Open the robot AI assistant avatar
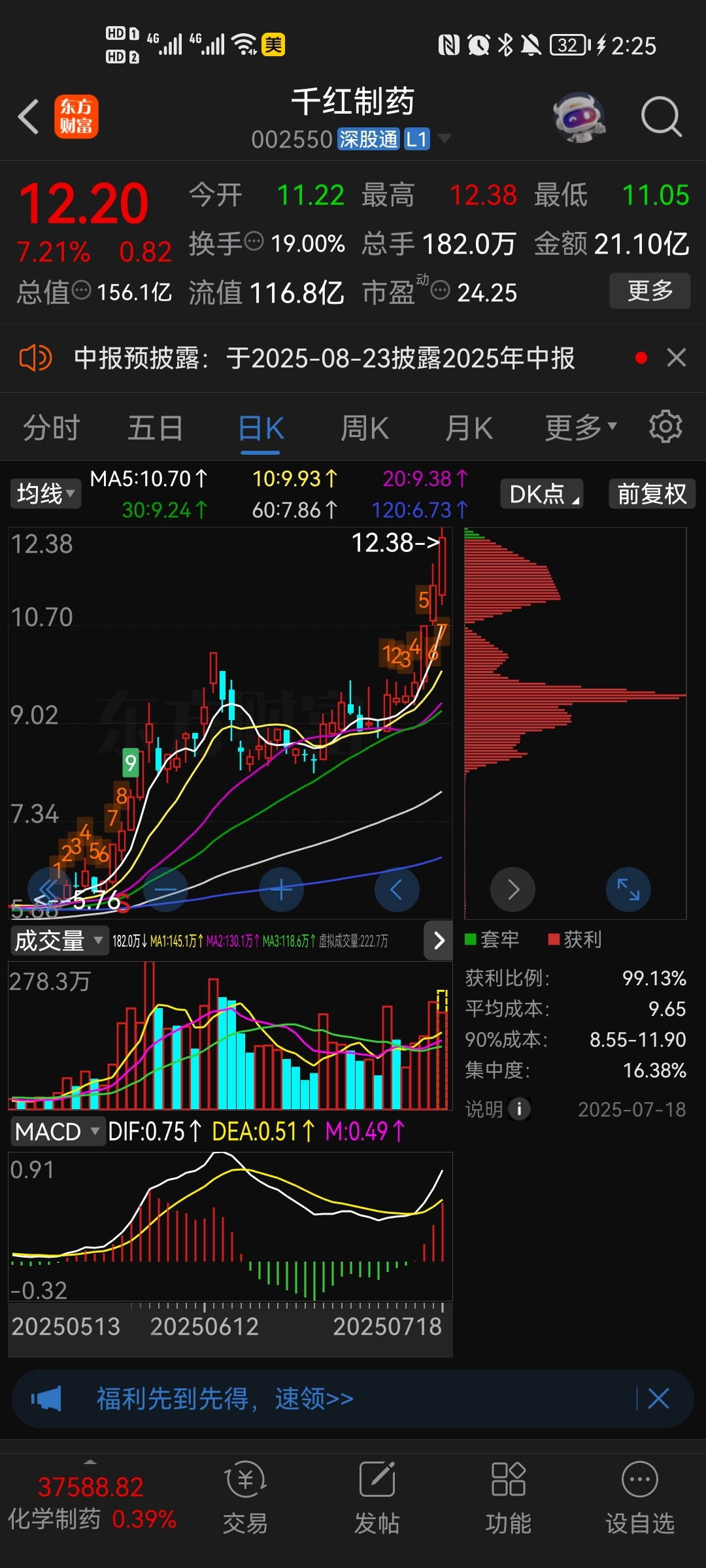The height and width of the screenshot is (1568, 706). (x=579, y=117)
